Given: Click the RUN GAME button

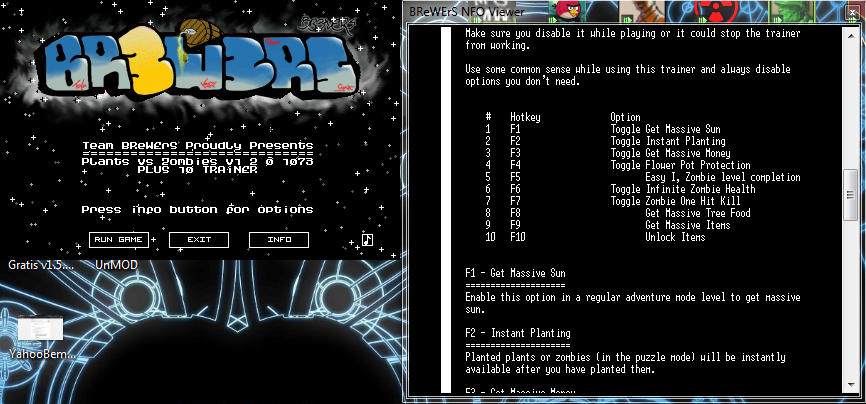Looking at the screenshot, I should click(x=119, y=240).
